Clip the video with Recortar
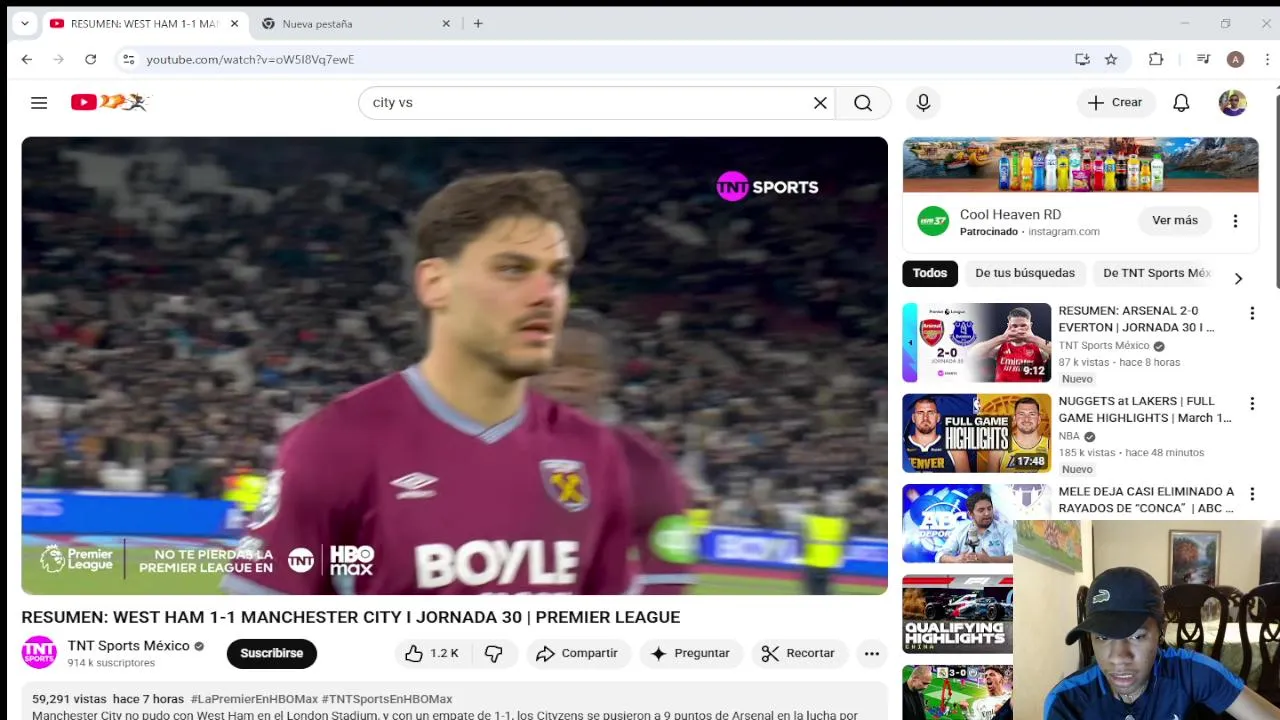The height and width of the screenshot is (720, 1280). [798, 653]
